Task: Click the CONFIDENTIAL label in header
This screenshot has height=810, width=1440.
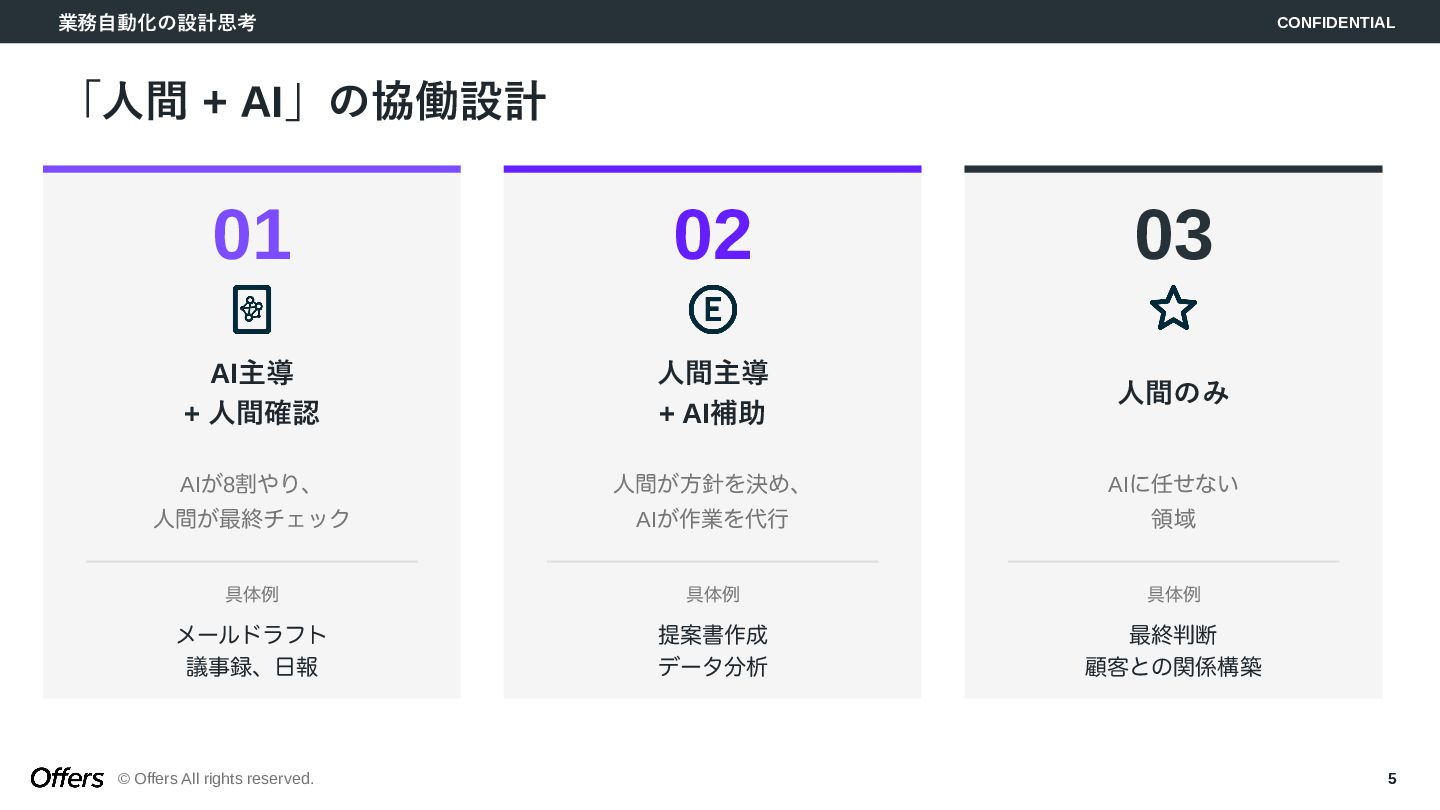Action: point(1335,22)
